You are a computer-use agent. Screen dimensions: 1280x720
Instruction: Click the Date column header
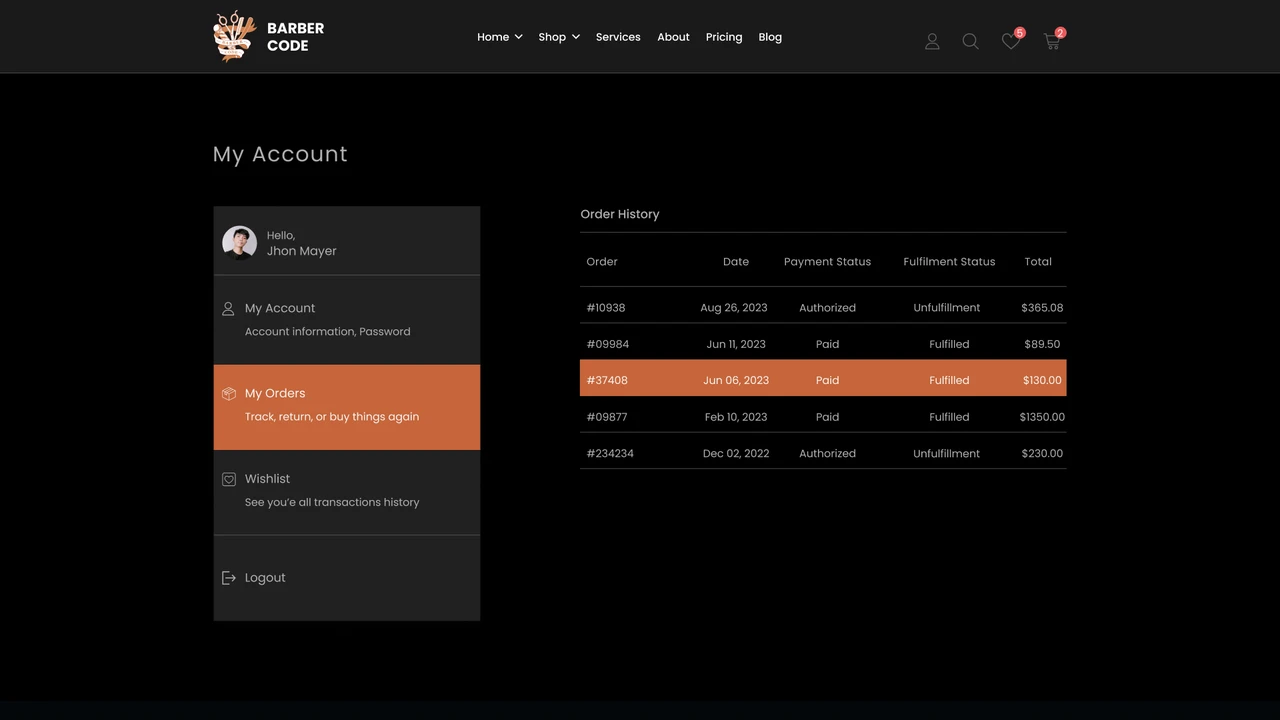point(736,262)
